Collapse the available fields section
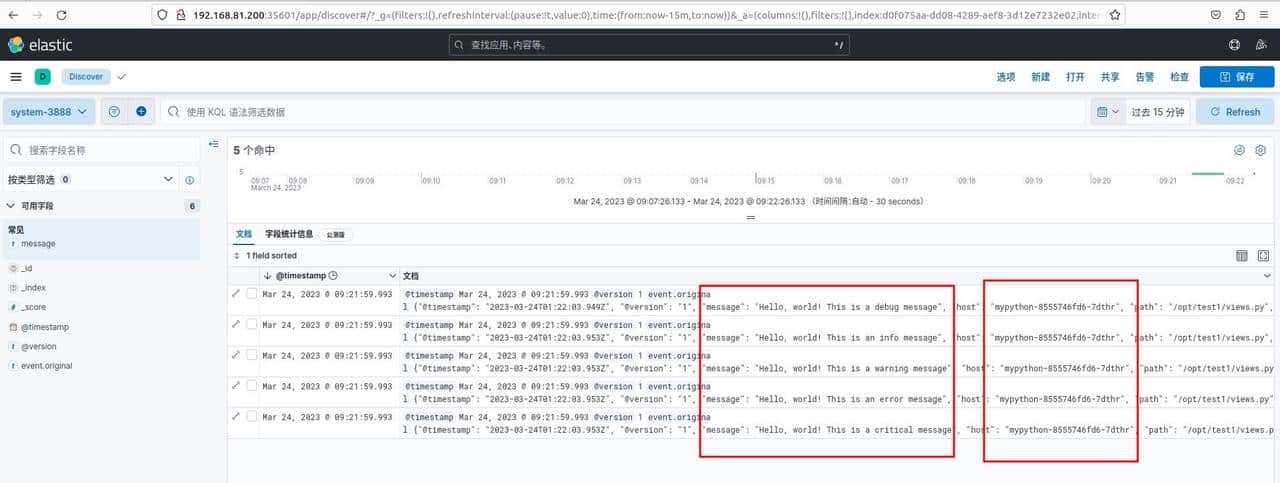This screenshot has width=1280, height=483. click(12, 206)
